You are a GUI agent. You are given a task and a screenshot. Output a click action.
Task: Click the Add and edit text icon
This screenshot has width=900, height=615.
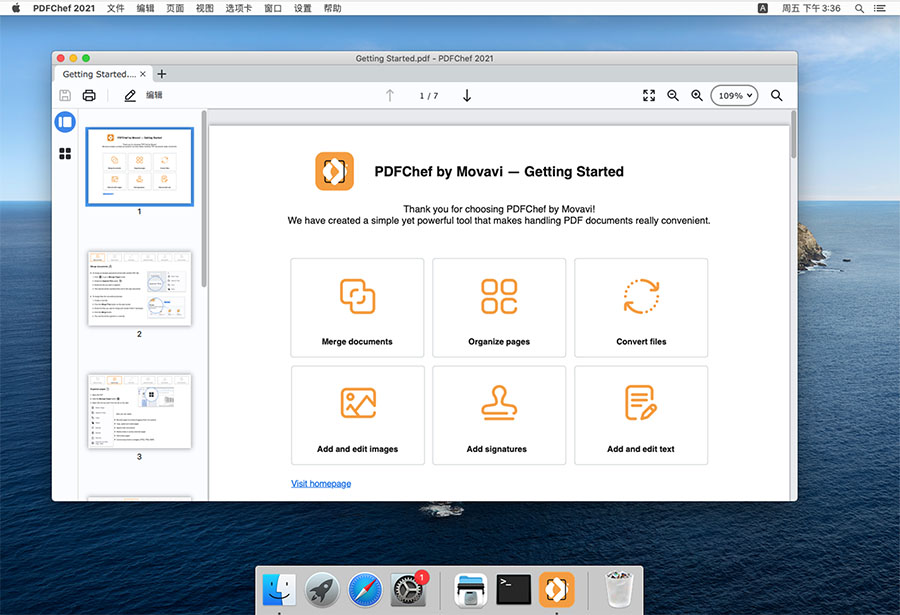tap(641, 403)
